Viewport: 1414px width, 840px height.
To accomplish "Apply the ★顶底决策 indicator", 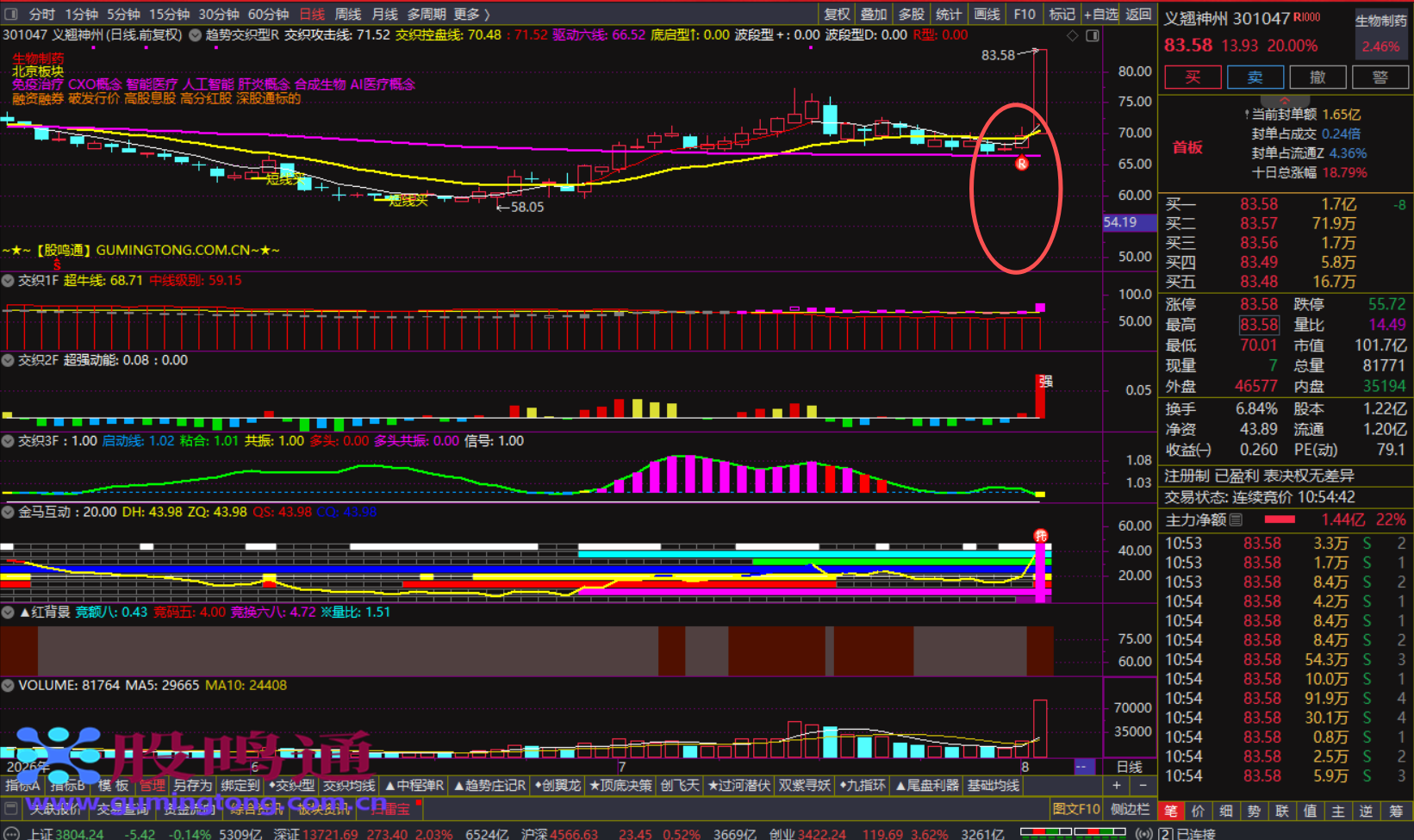I will pyautogui.click(x=620, y=786).
